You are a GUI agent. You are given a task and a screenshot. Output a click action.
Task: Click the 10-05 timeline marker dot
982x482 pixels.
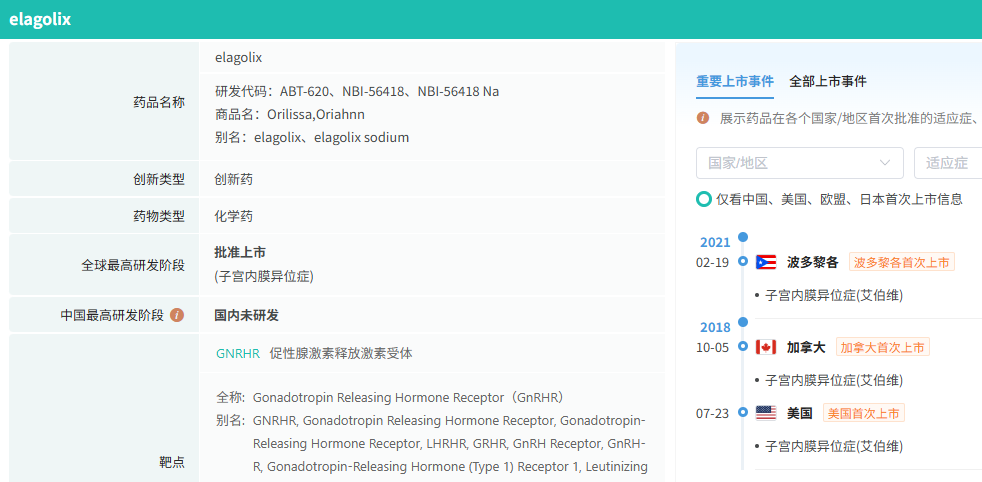[x=742, y=347]
